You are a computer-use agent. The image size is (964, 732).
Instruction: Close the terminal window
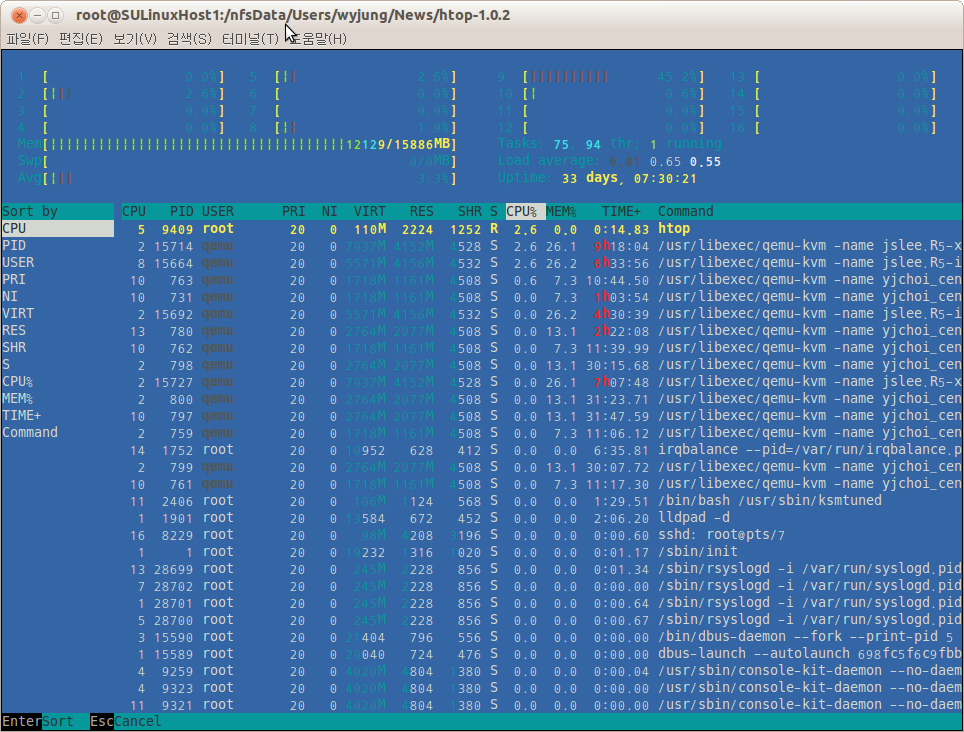20,15
